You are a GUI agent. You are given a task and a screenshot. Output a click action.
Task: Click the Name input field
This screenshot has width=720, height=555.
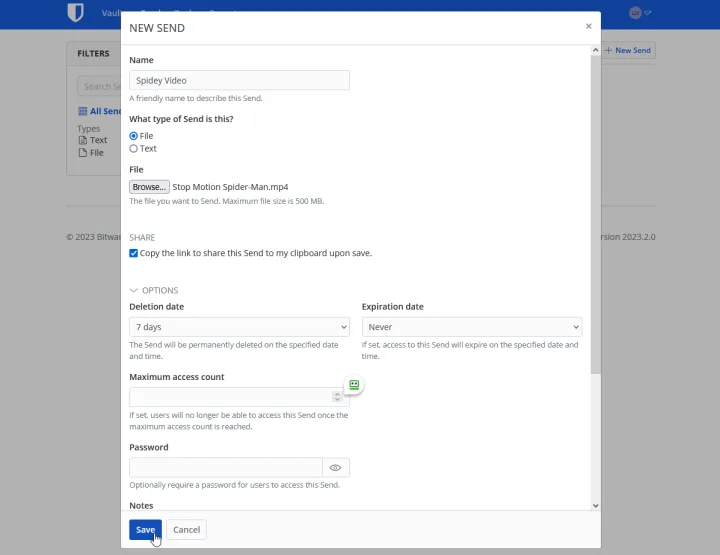coord(239,80)
